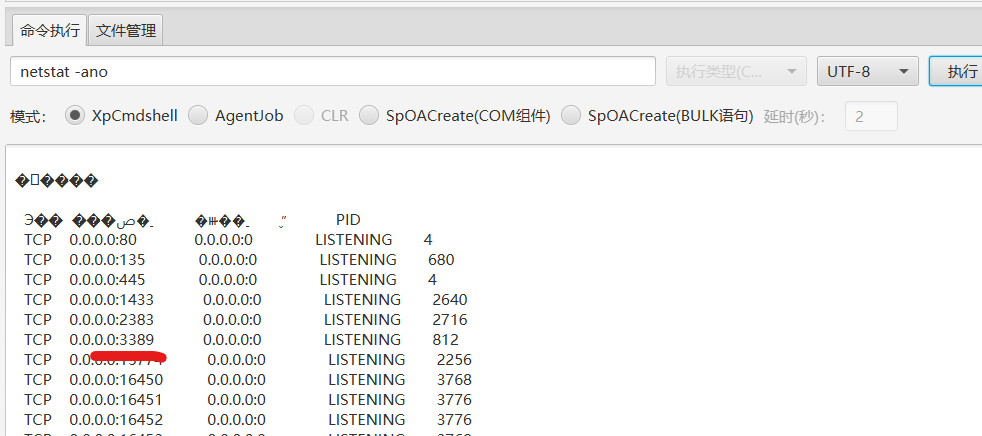Click the 0.0.0.0:1433 listening row
The image size is (982, 436).
110,300
